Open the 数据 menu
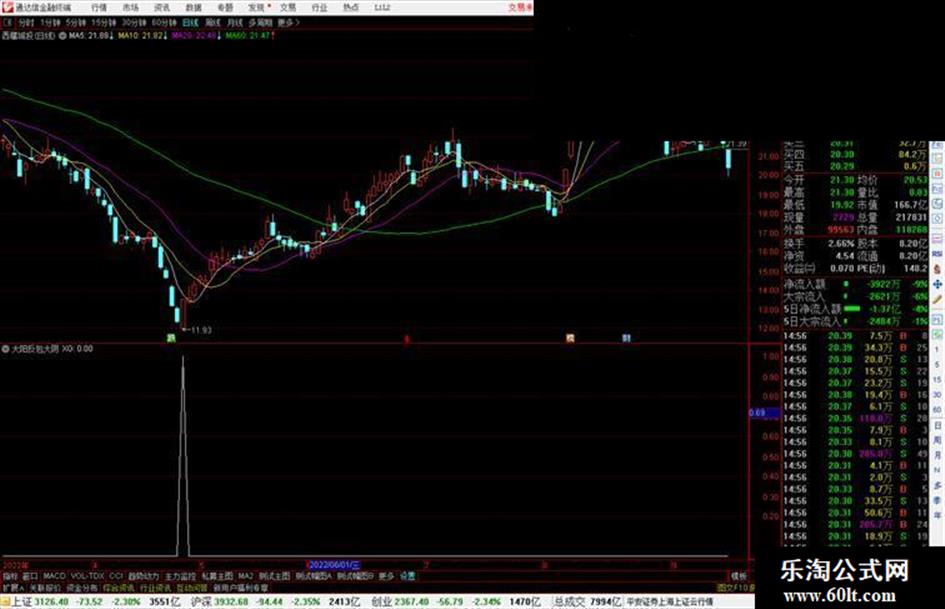Viewport: 945px width, 609px height. 193,7
